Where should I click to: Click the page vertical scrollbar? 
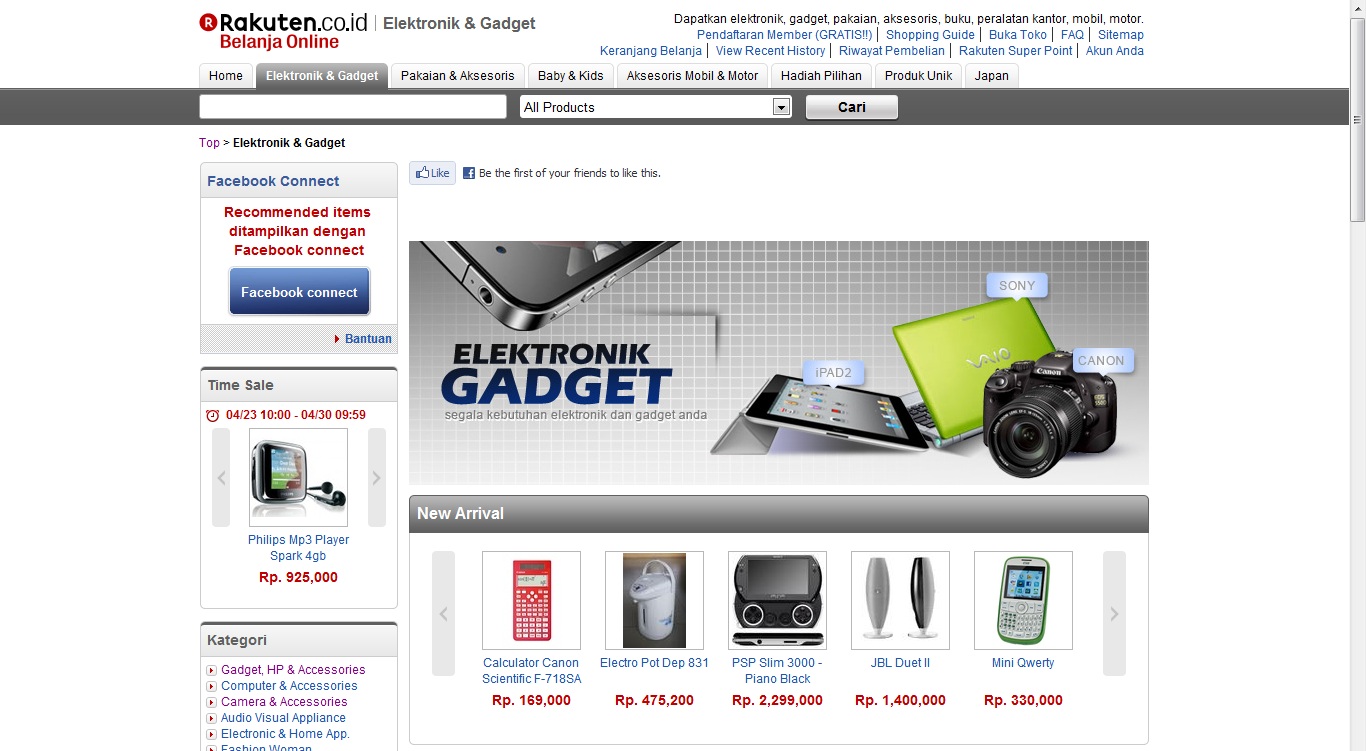[x=1357, y=375]
